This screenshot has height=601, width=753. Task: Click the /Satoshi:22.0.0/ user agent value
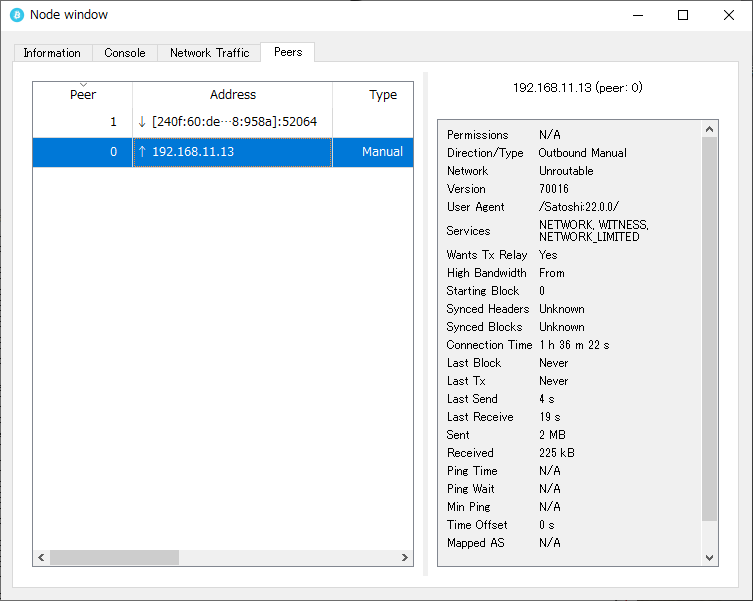coord(579,207)
